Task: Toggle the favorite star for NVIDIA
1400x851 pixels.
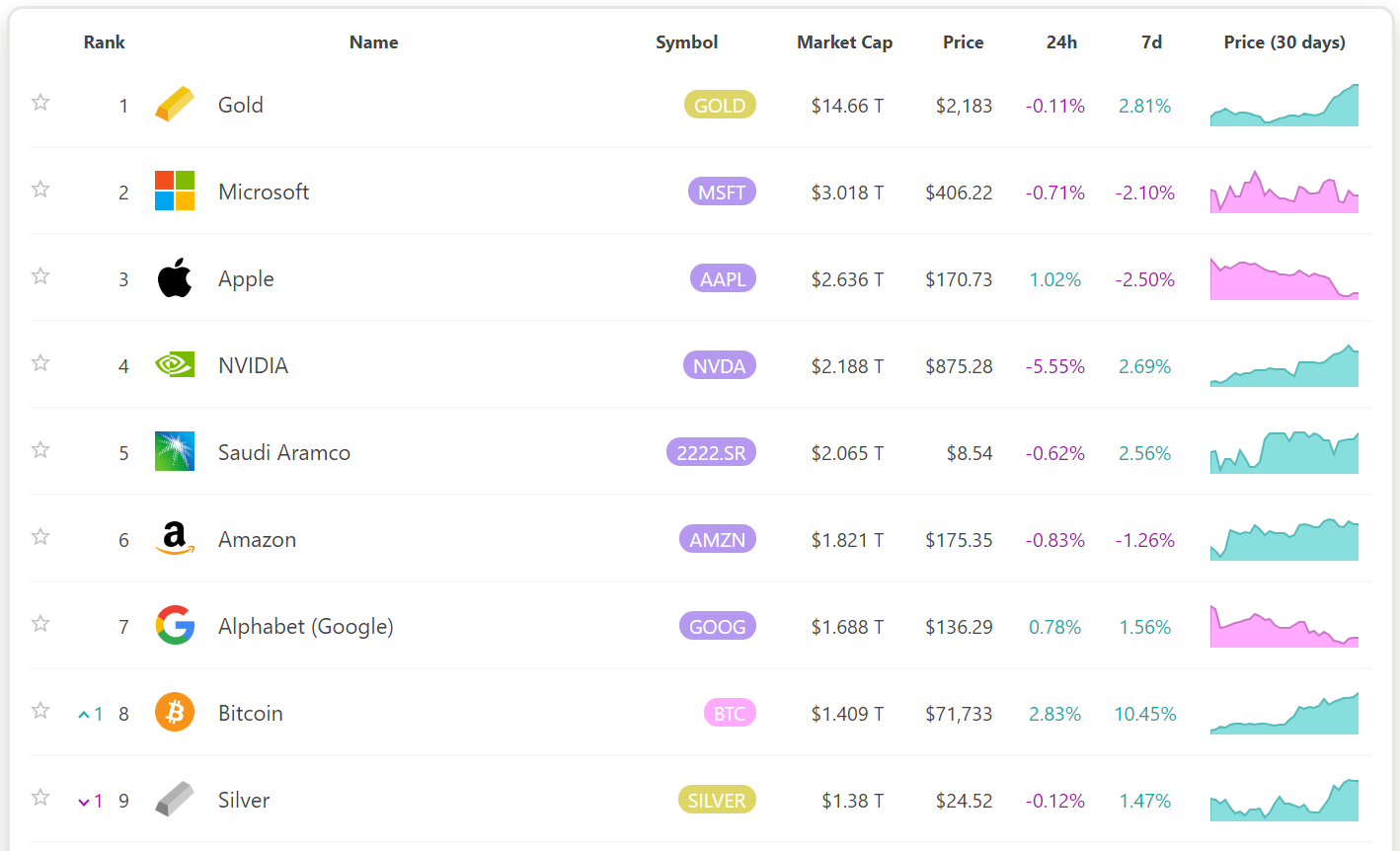Action: tap(40, 363)
